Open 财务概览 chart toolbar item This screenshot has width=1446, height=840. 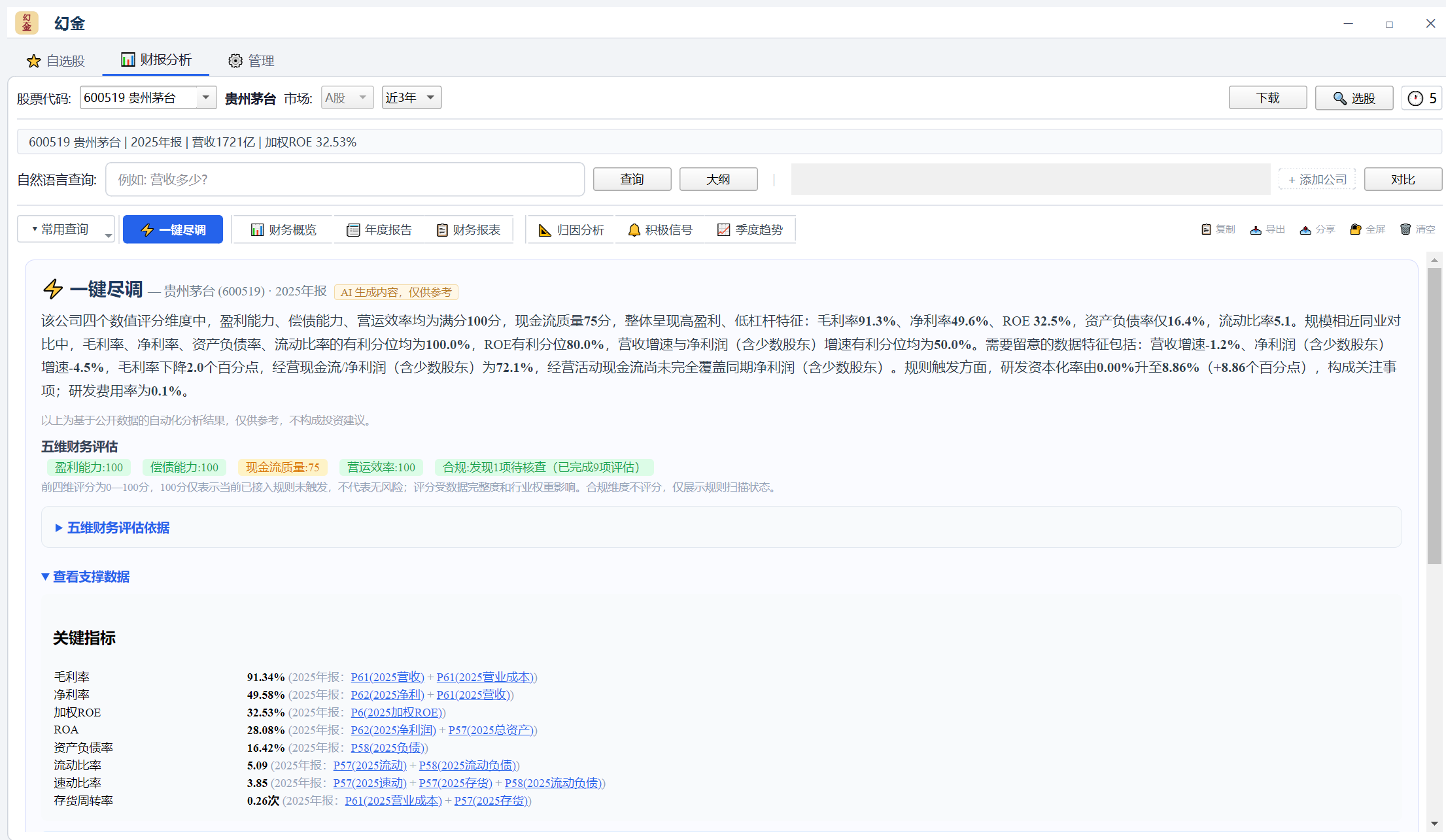[x=284, y=230]
